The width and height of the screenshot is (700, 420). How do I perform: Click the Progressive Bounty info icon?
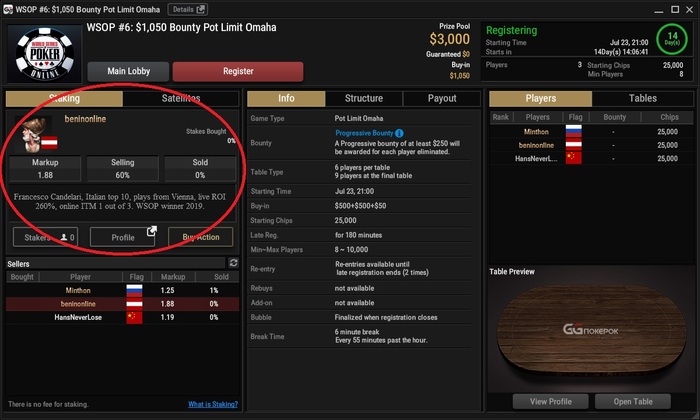coord(399,133)
